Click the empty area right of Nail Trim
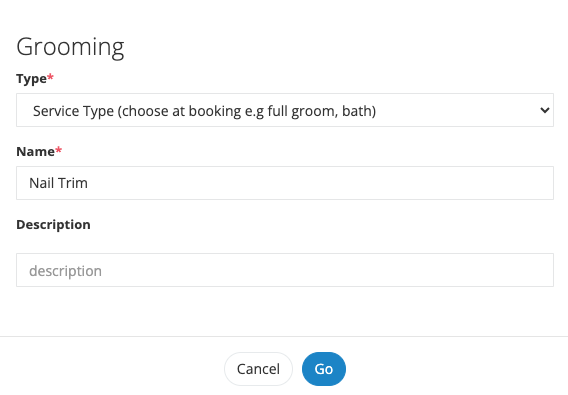Viewport: 568px width, 395px height. (x=319, y=183)
